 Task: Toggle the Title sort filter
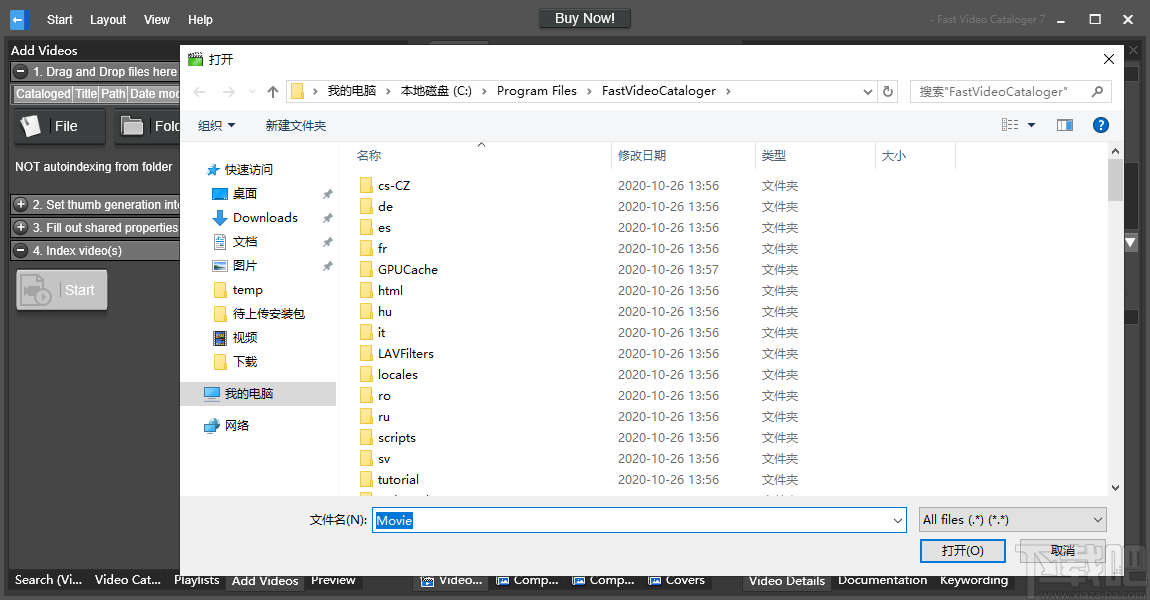tap(85, 93)
